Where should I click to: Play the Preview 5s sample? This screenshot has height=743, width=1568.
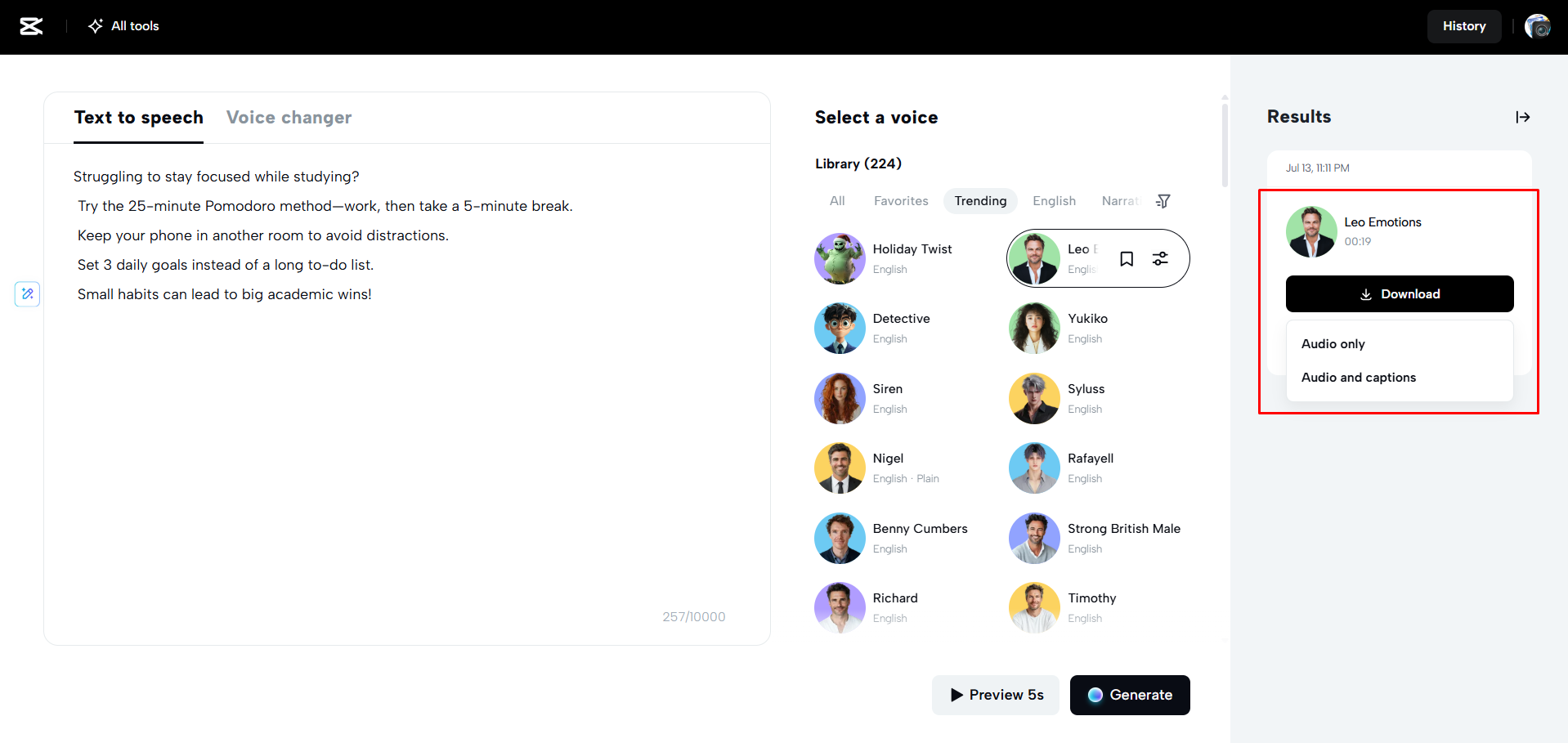(996, 695)
